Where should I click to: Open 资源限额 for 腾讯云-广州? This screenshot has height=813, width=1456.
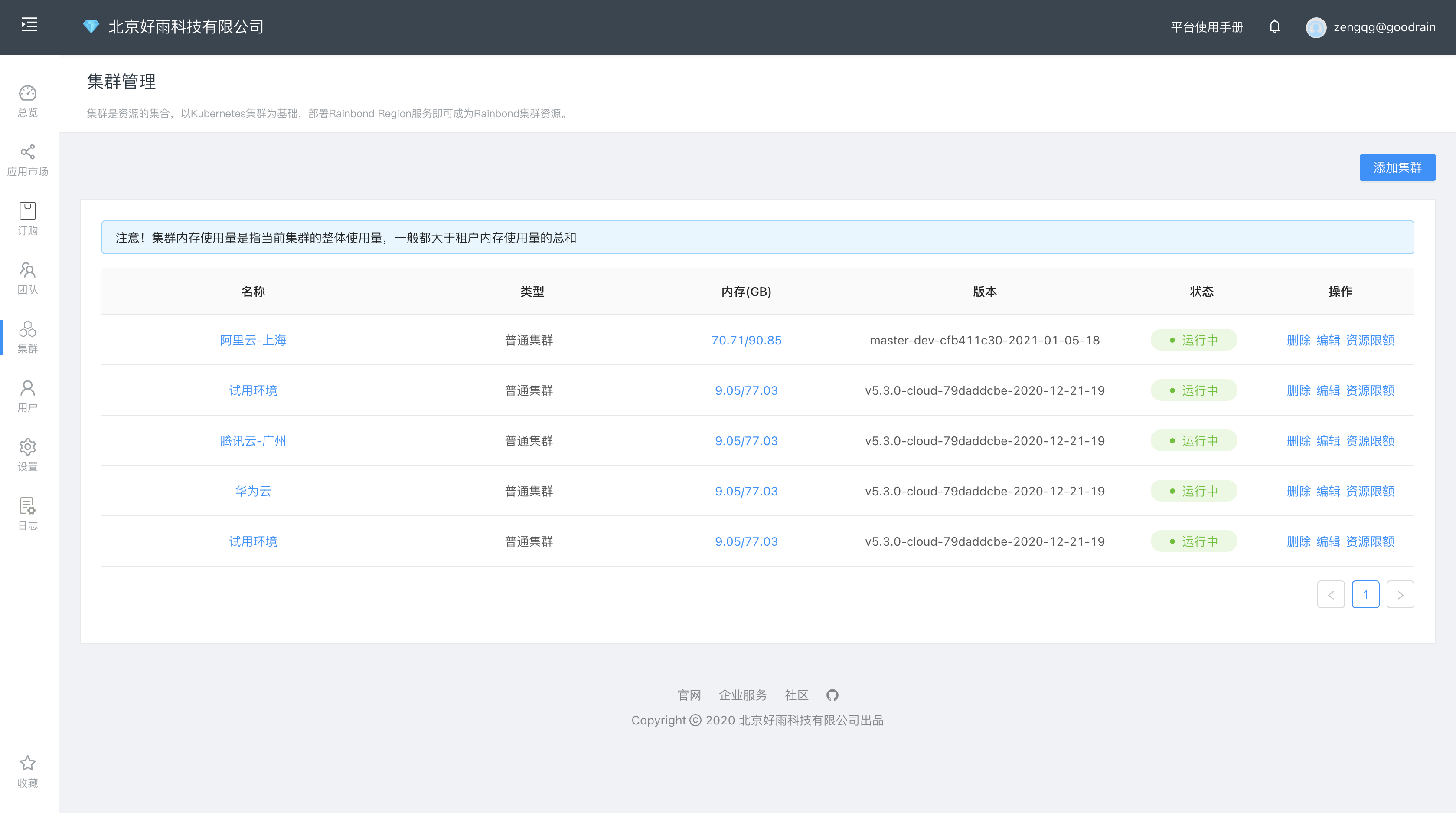click(1370, 440)
